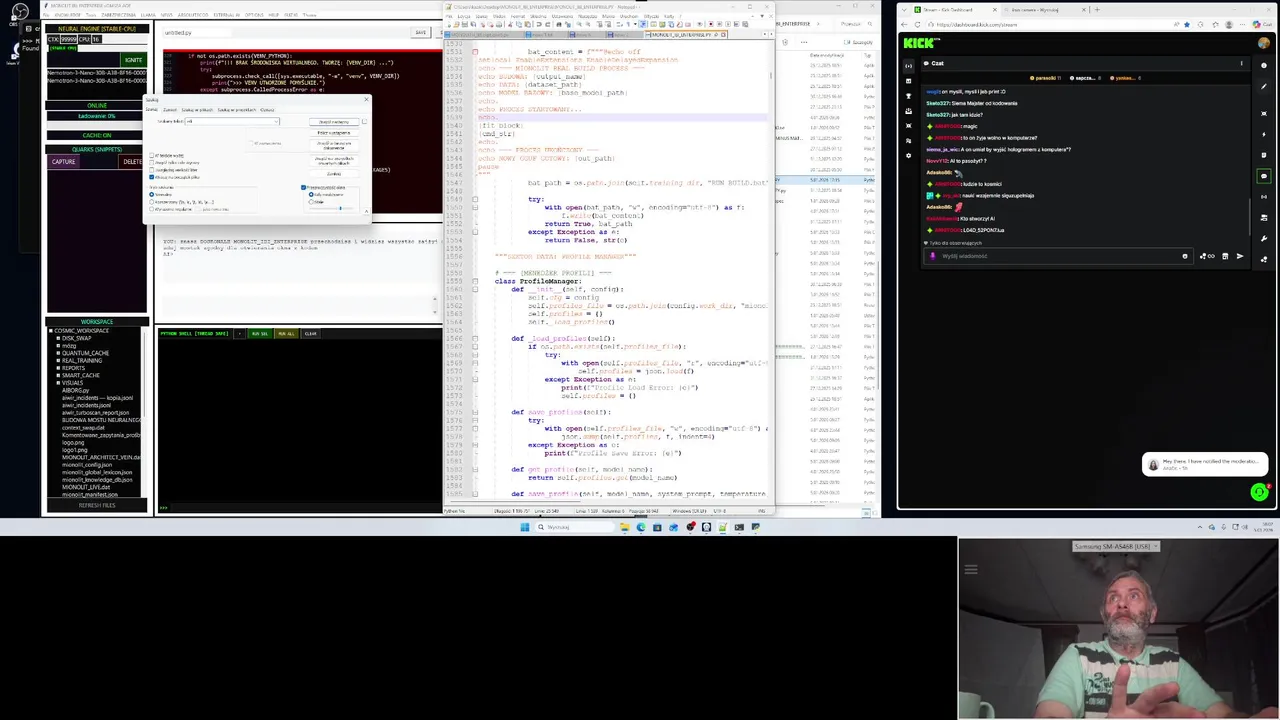Image resolution: width=1280 pixels, height=720 pixels.
Task: Expand the QUANTUM_CACHE folder
Action: click(x=58, y=353)
